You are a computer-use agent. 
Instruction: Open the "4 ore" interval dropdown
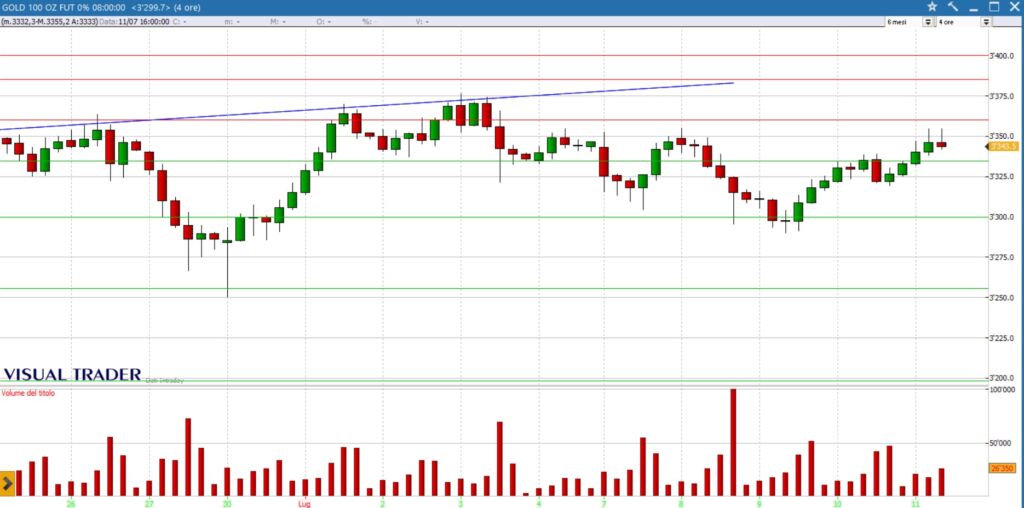point(986,22)
